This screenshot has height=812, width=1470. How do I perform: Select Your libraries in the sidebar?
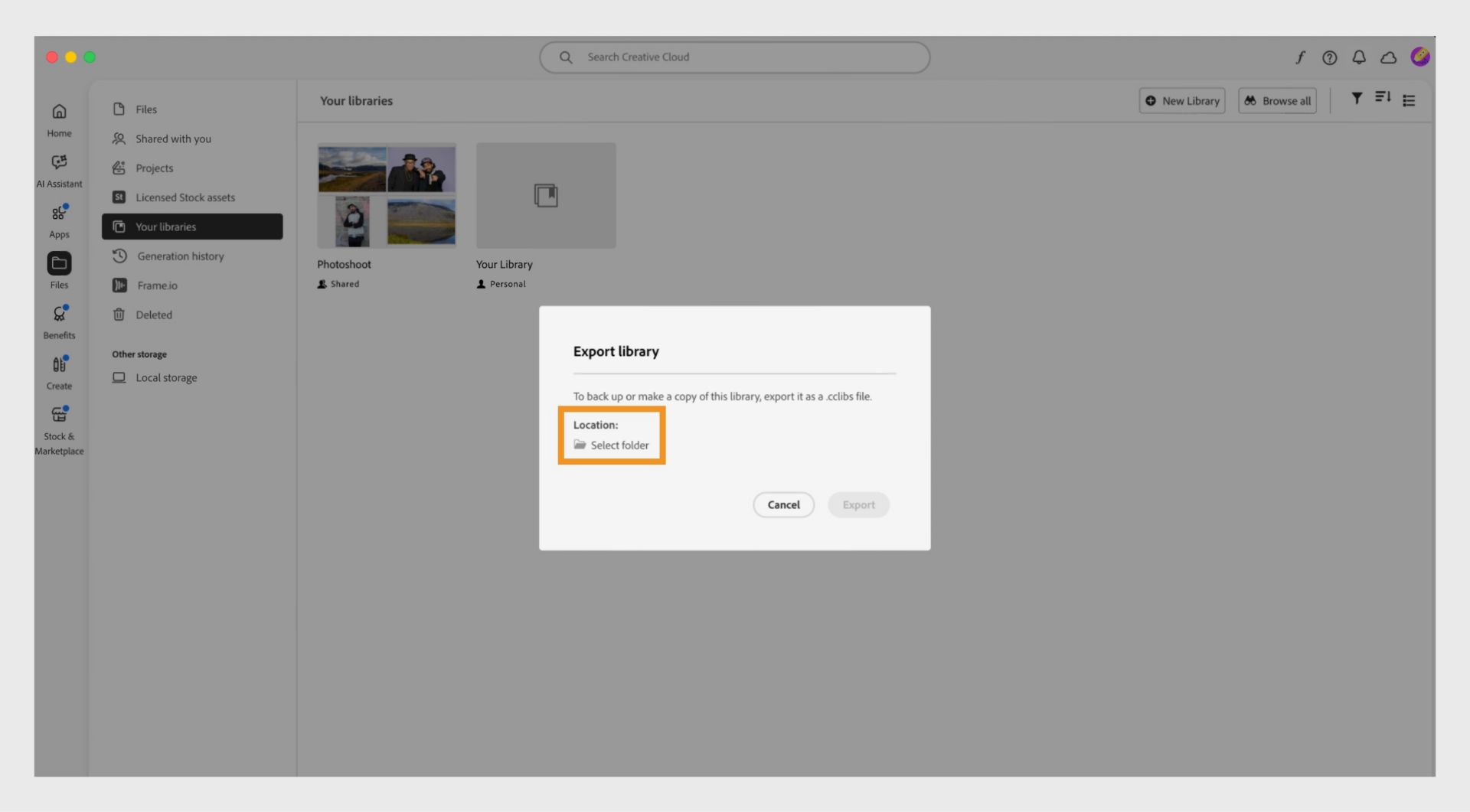[192, 227]
